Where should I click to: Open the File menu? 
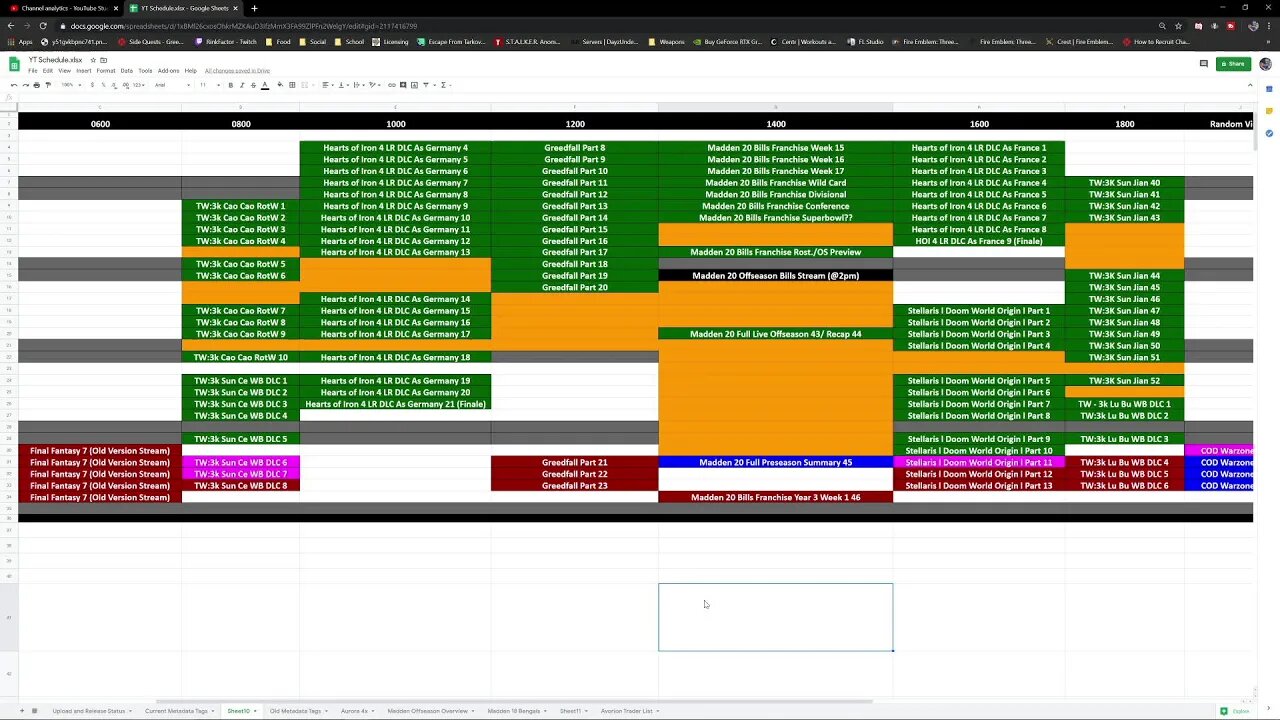click(x=33, y=71)
